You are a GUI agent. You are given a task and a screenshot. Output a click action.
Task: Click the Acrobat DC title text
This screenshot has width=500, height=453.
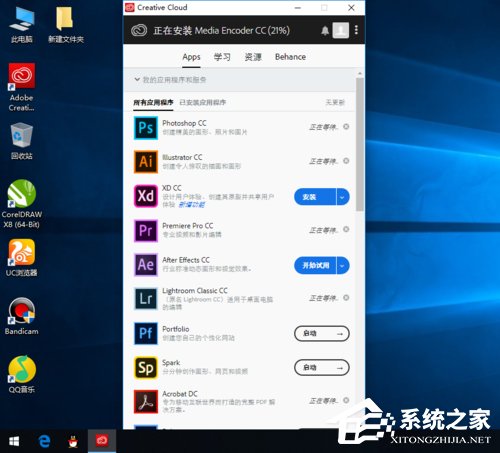[180, 394]
